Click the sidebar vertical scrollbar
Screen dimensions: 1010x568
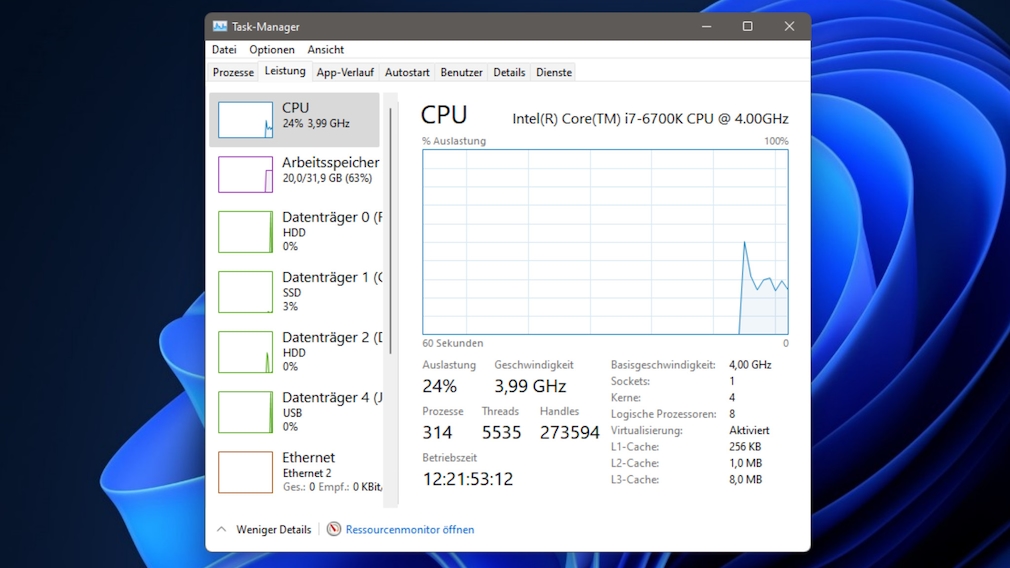tap(391, 300)
